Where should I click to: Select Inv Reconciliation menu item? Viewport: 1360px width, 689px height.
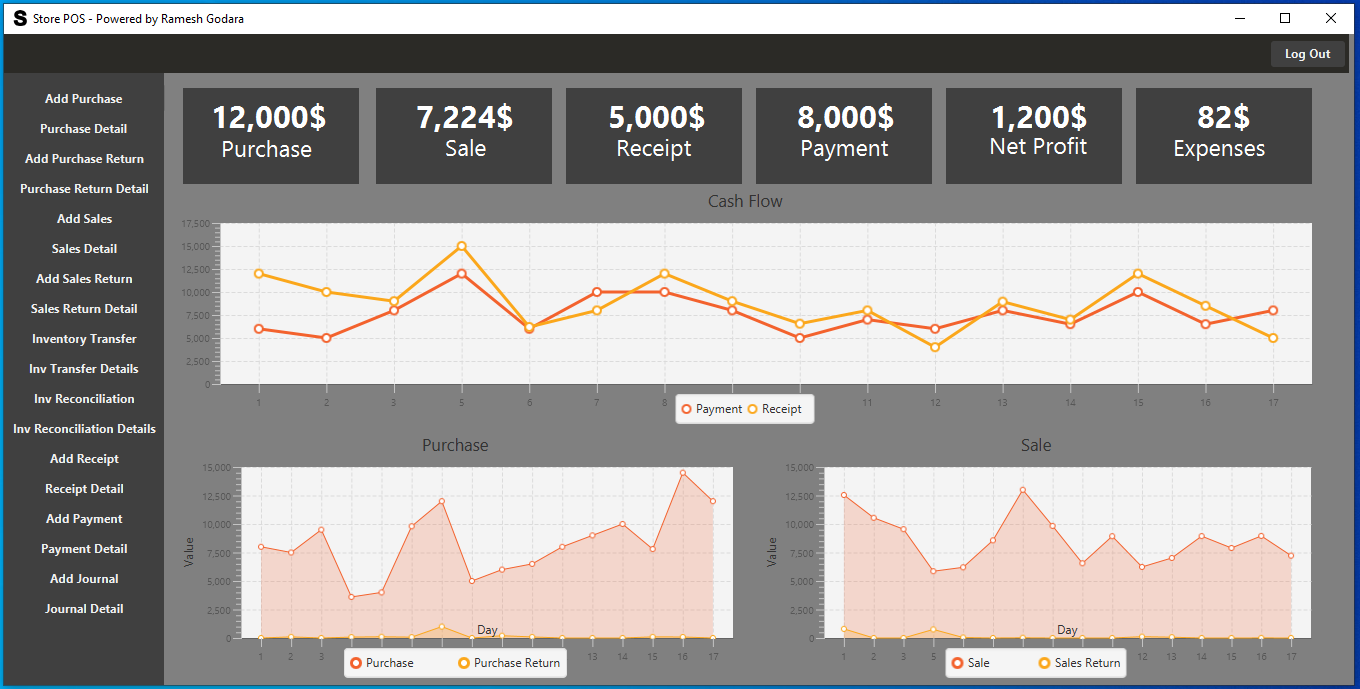pos(84,399)
